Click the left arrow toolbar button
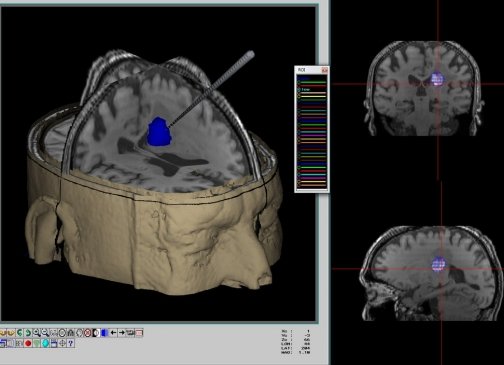The image size is (504, 365). [x=113, y=333]
